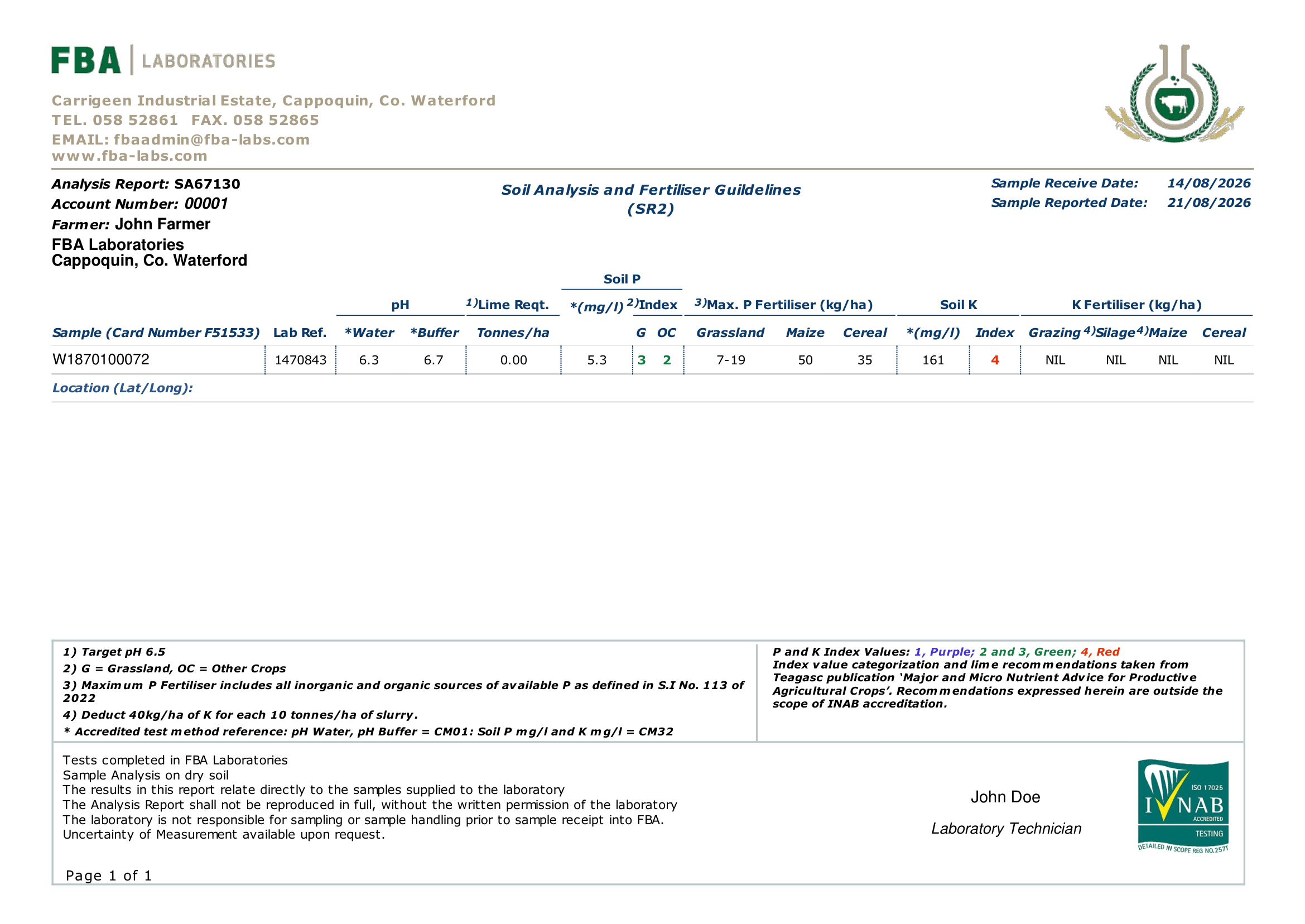The image size is (1305, 924).
Task: Click the Sample Analysis on dry soil line
Action: click(146, 775)
